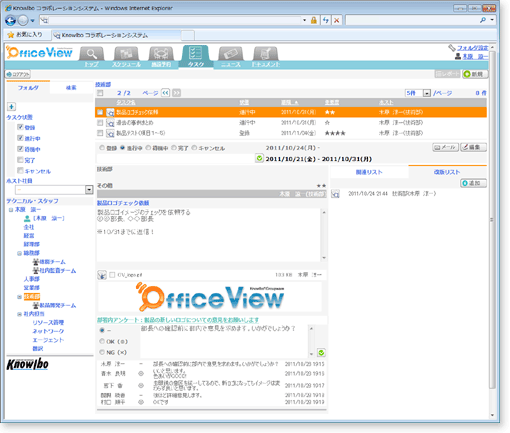Collapse the 社内担当 tree node
This screenshot has width=510, height=433.
point(19,314)
